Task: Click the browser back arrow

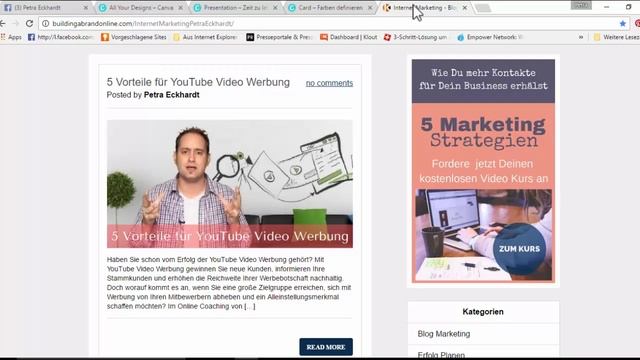Action: (x=3, y=24)
